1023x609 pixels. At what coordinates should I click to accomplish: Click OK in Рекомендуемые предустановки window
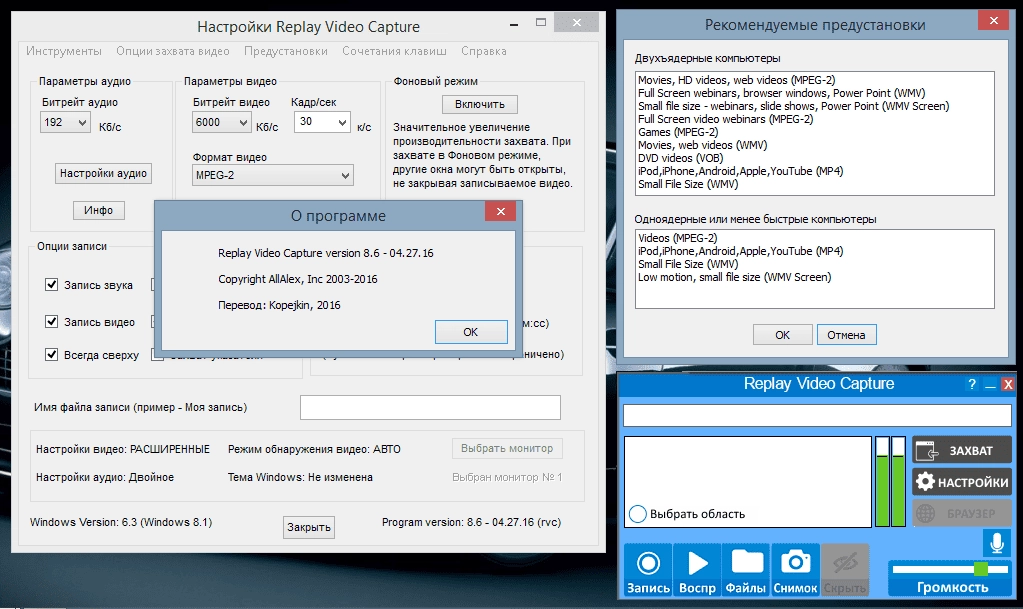coord(782,335)
